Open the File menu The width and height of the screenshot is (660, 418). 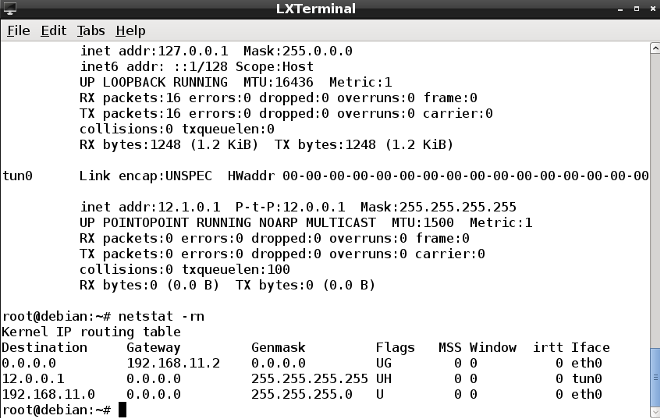19,31
